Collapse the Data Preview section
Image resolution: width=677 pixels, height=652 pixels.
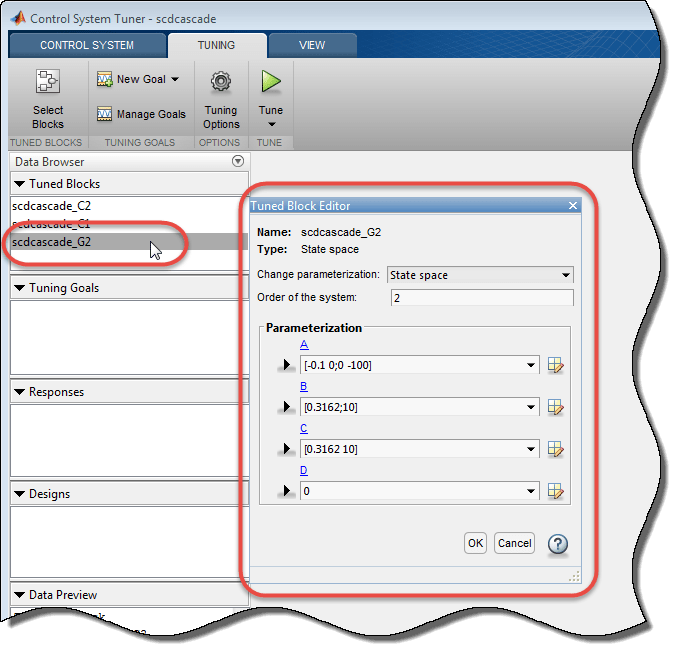pos(19,595)
